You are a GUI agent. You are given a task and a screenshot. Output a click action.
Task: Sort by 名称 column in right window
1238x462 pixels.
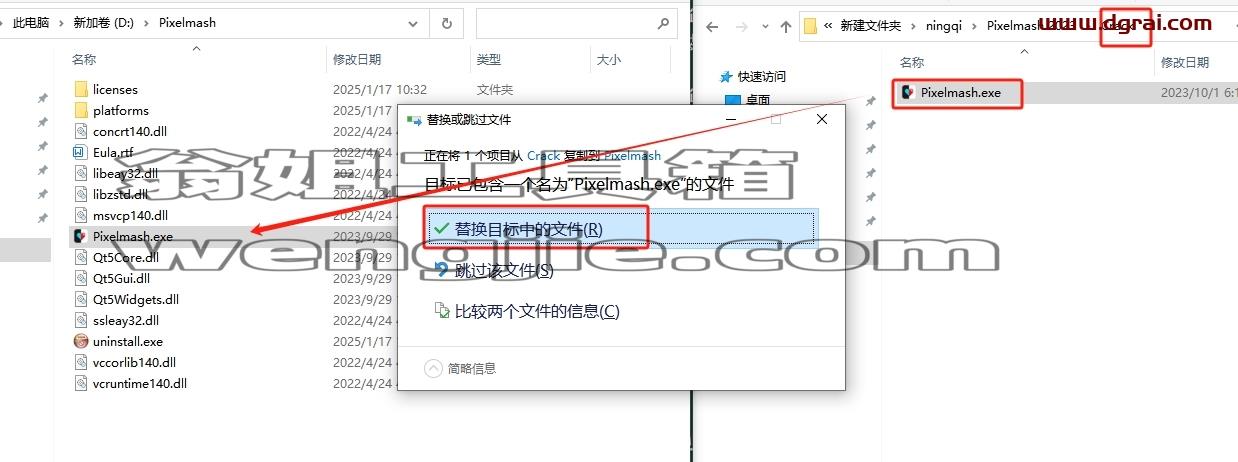coord(912,62)
